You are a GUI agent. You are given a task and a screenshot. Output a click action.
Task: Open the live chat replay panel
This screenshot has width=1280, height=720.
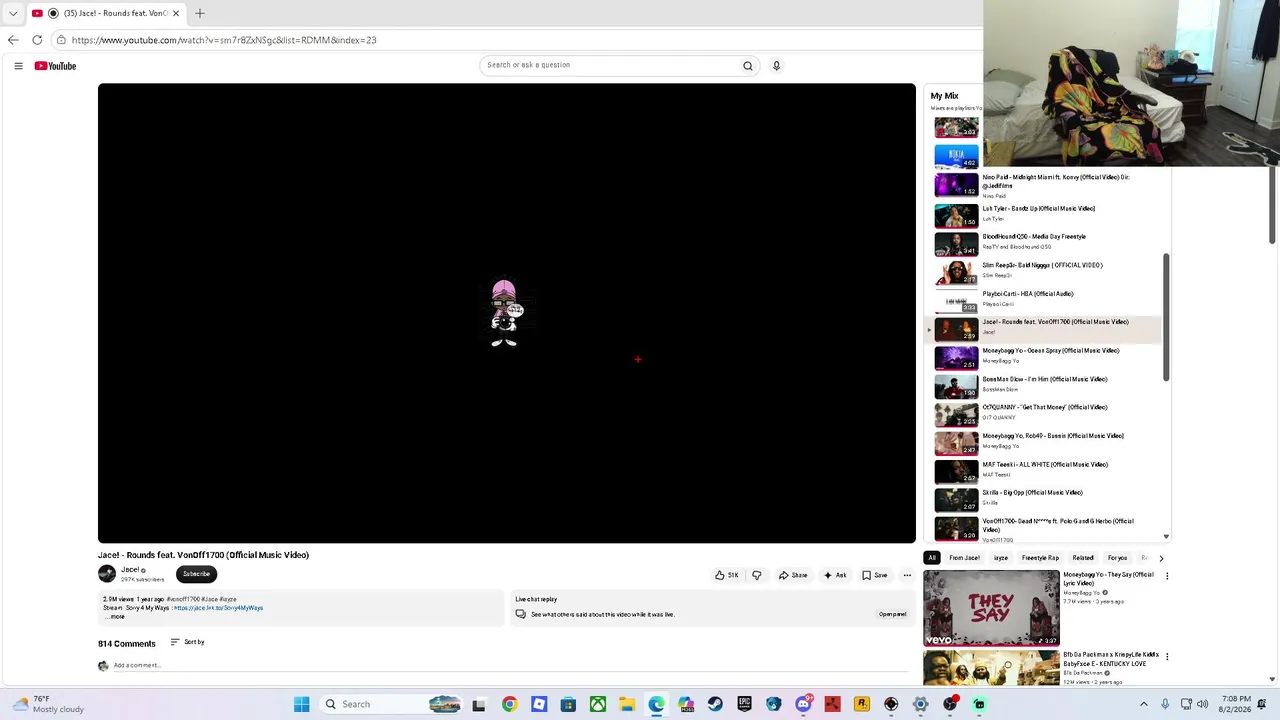tap(892, 614)
